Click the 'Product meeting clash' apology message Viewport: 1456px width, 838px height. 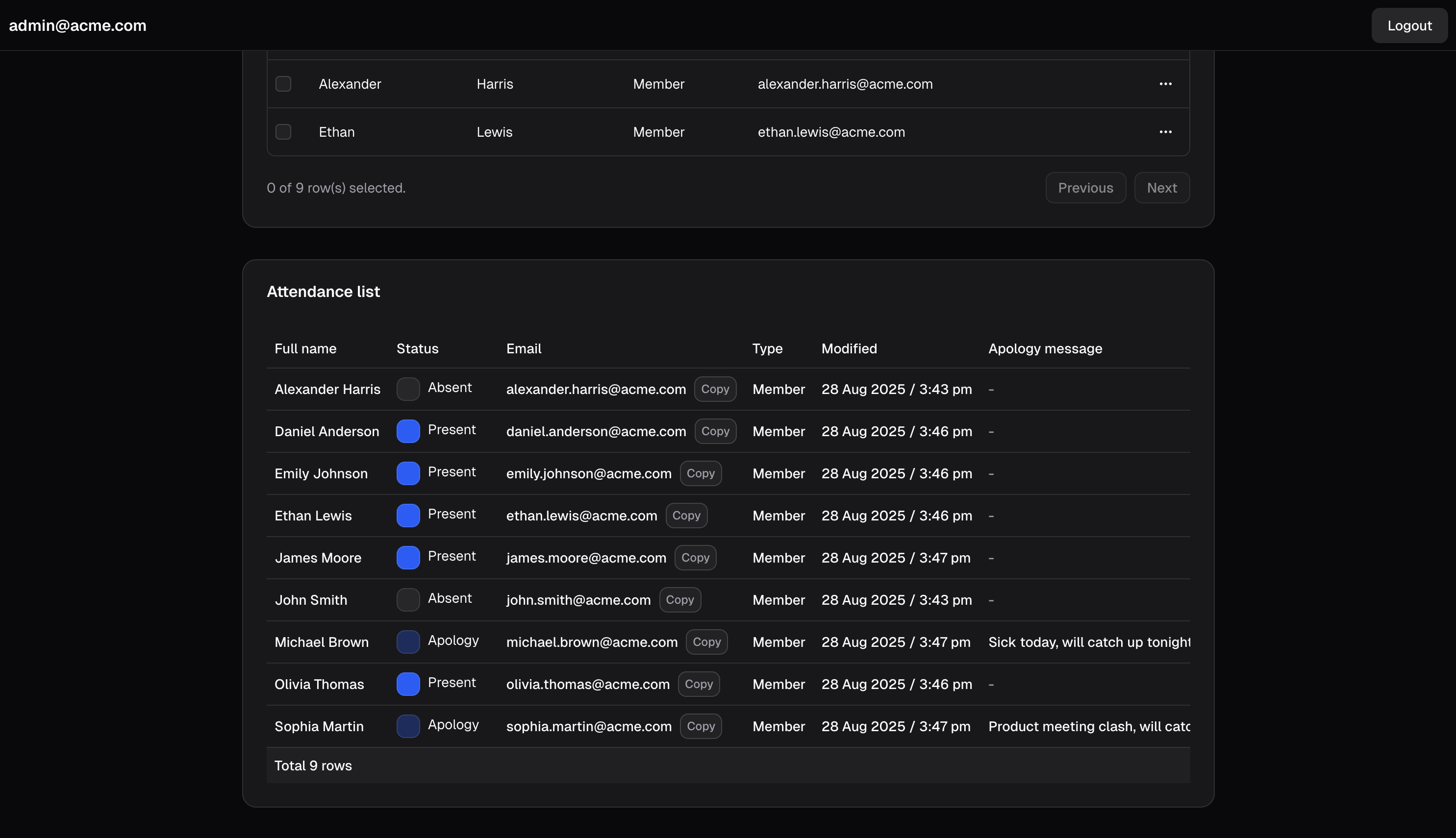1089,726
